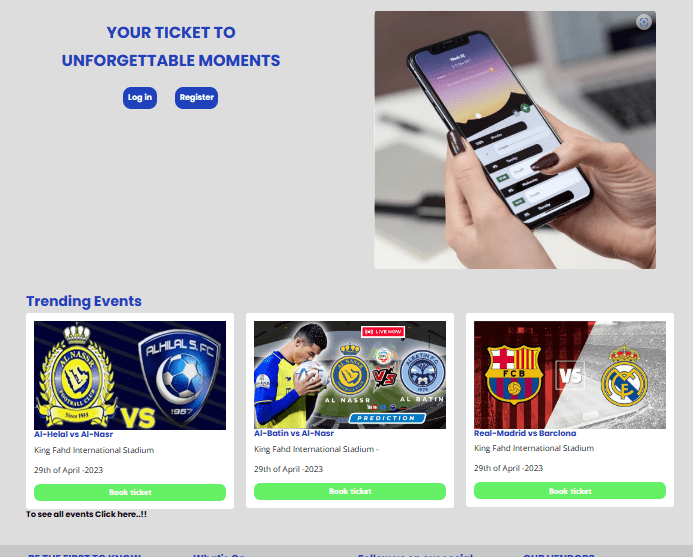The width and height of the screenshot is (693, 557).
Task: Select the Al-Helal vs Al-Nasr title link
Action: [73, 435]
